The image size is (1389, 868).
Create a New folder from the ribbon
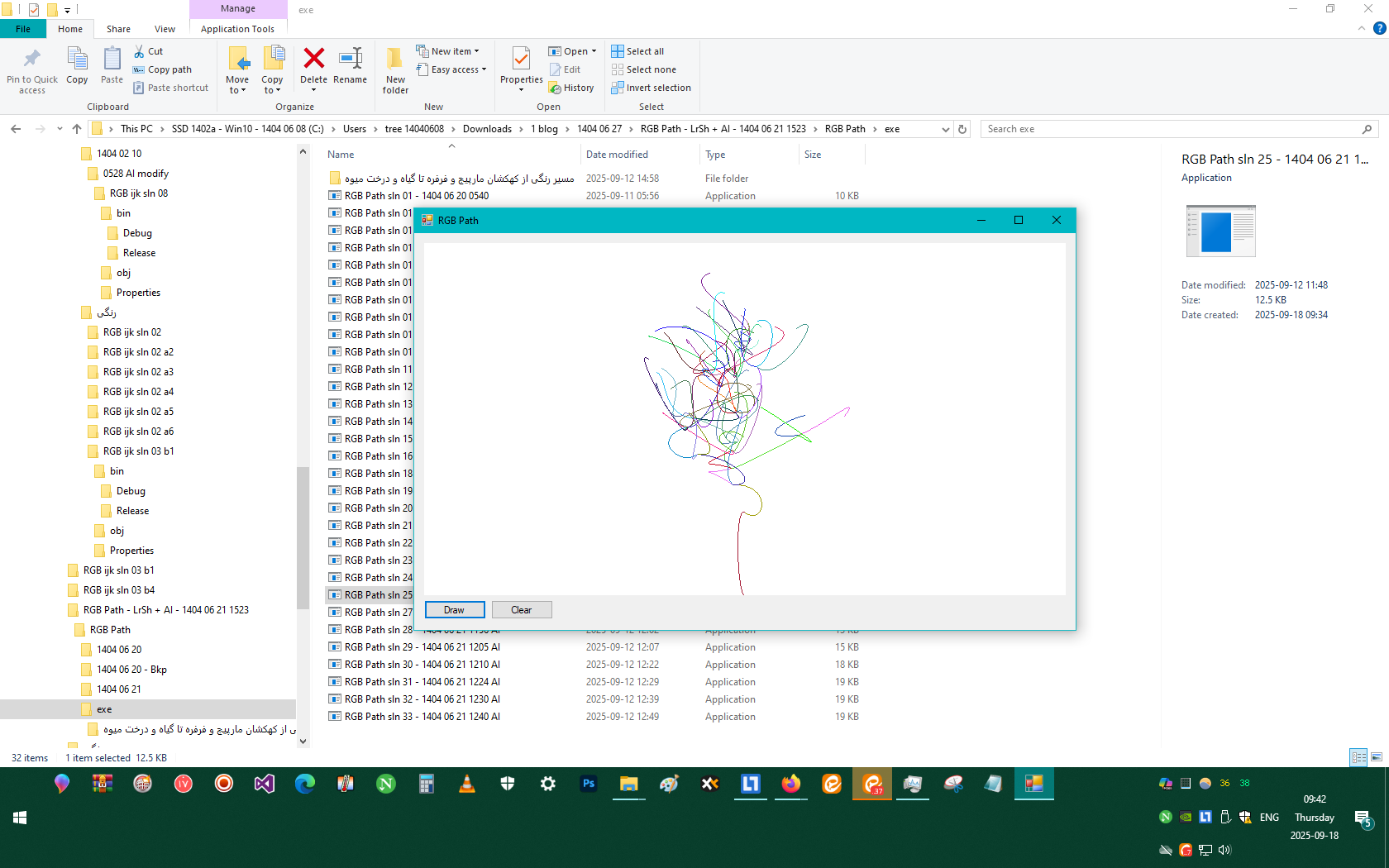(395, 69)
